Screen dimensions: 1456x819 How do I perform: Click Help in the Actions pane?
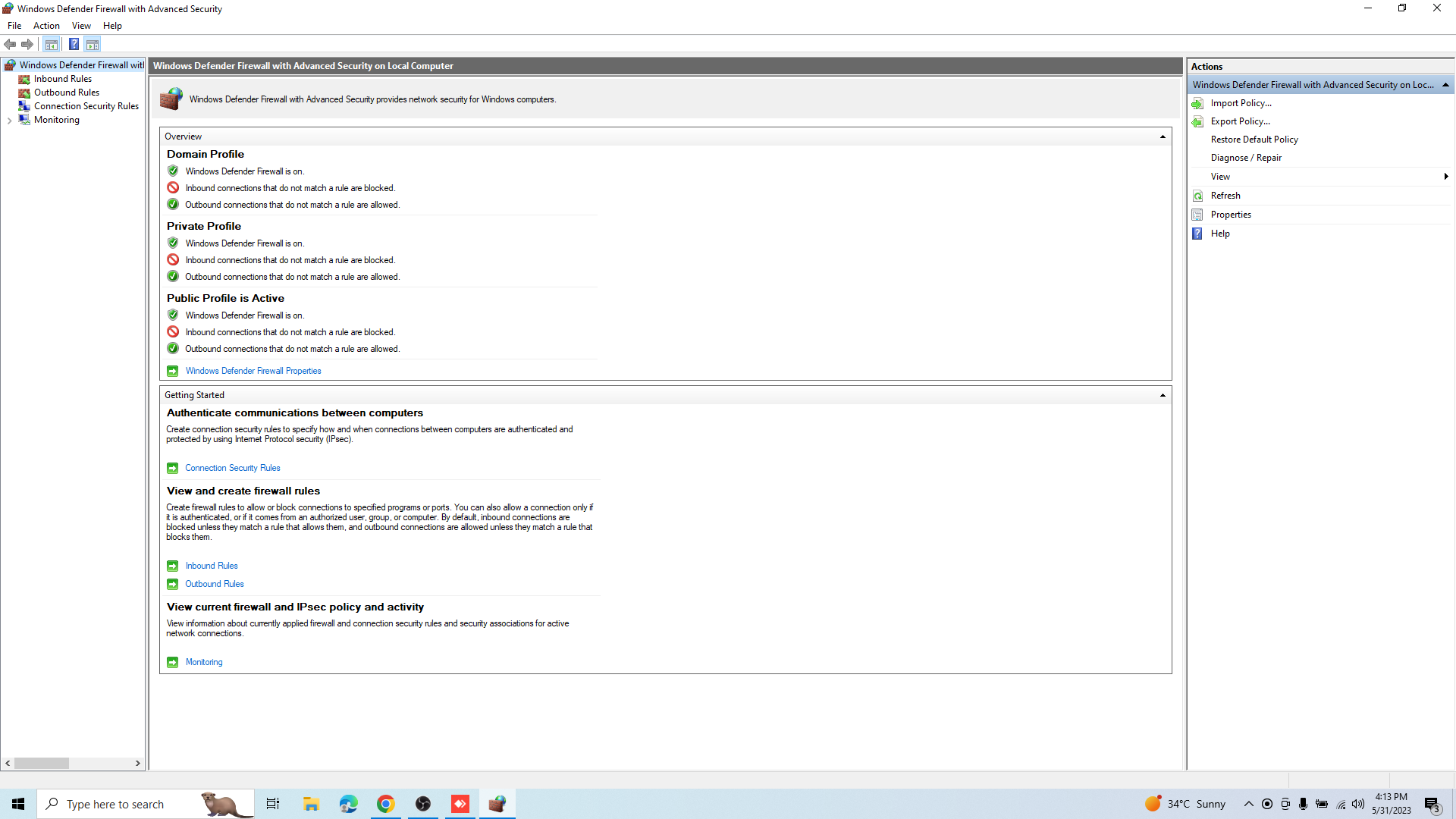click(1220, 234)
